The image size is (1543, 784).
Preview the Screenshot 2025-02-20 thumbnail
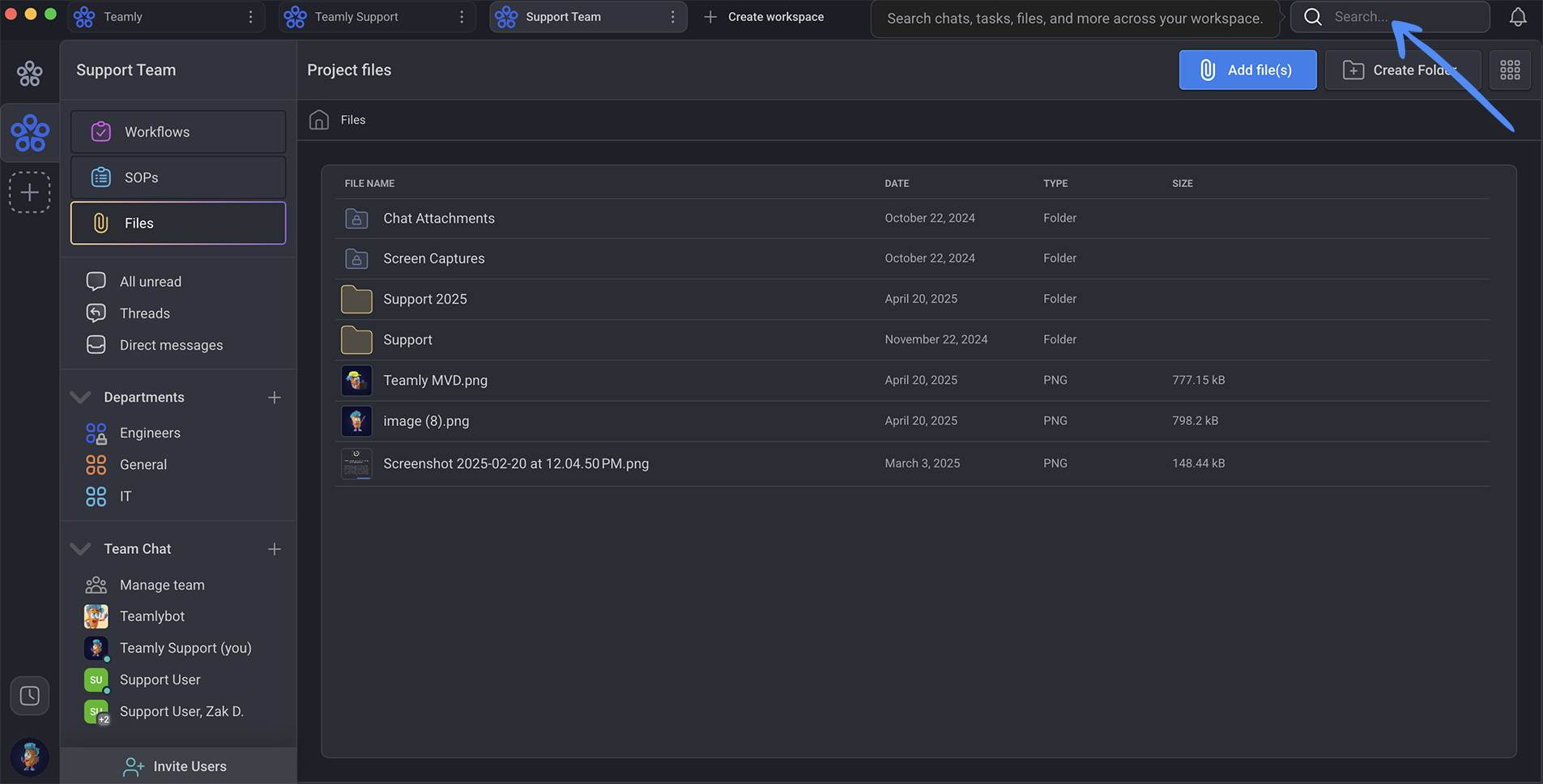[356, 464]
